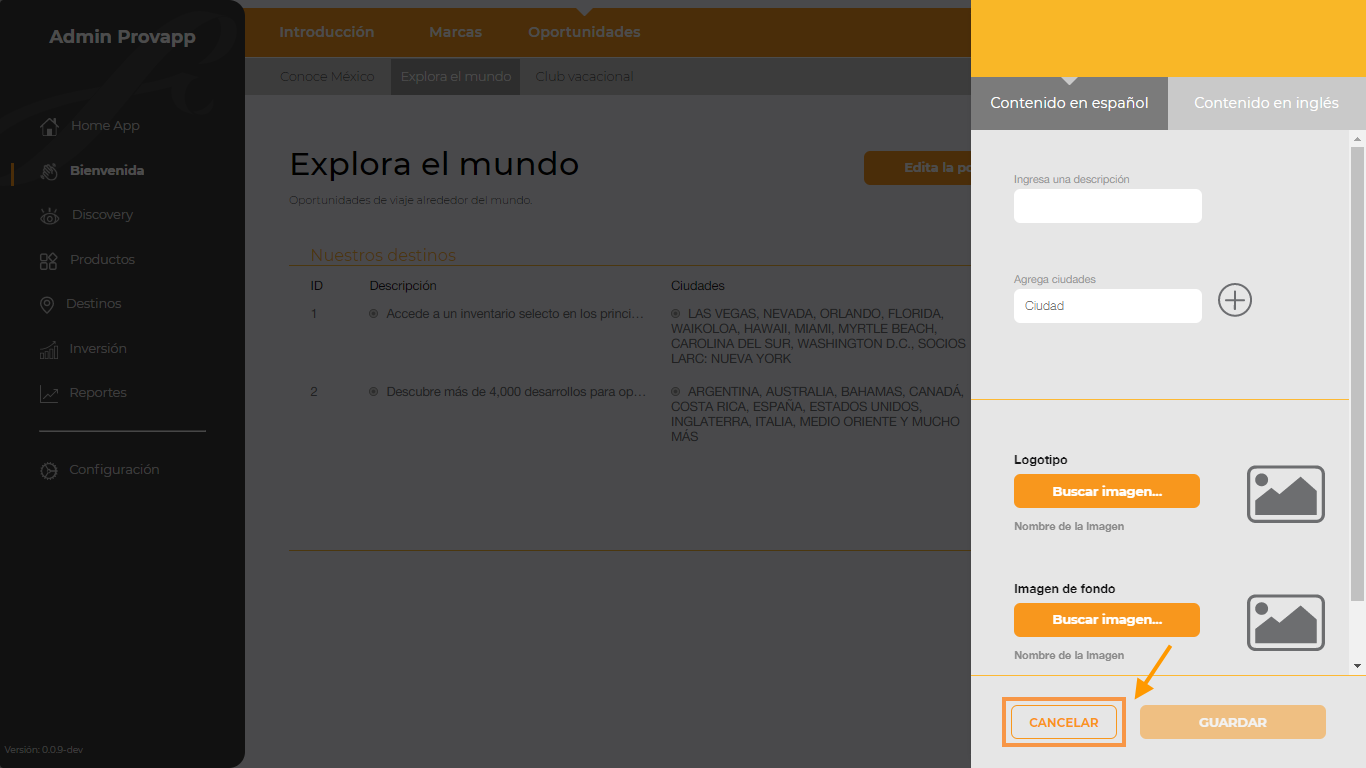Click the Cancelar button

[1064, 722]
